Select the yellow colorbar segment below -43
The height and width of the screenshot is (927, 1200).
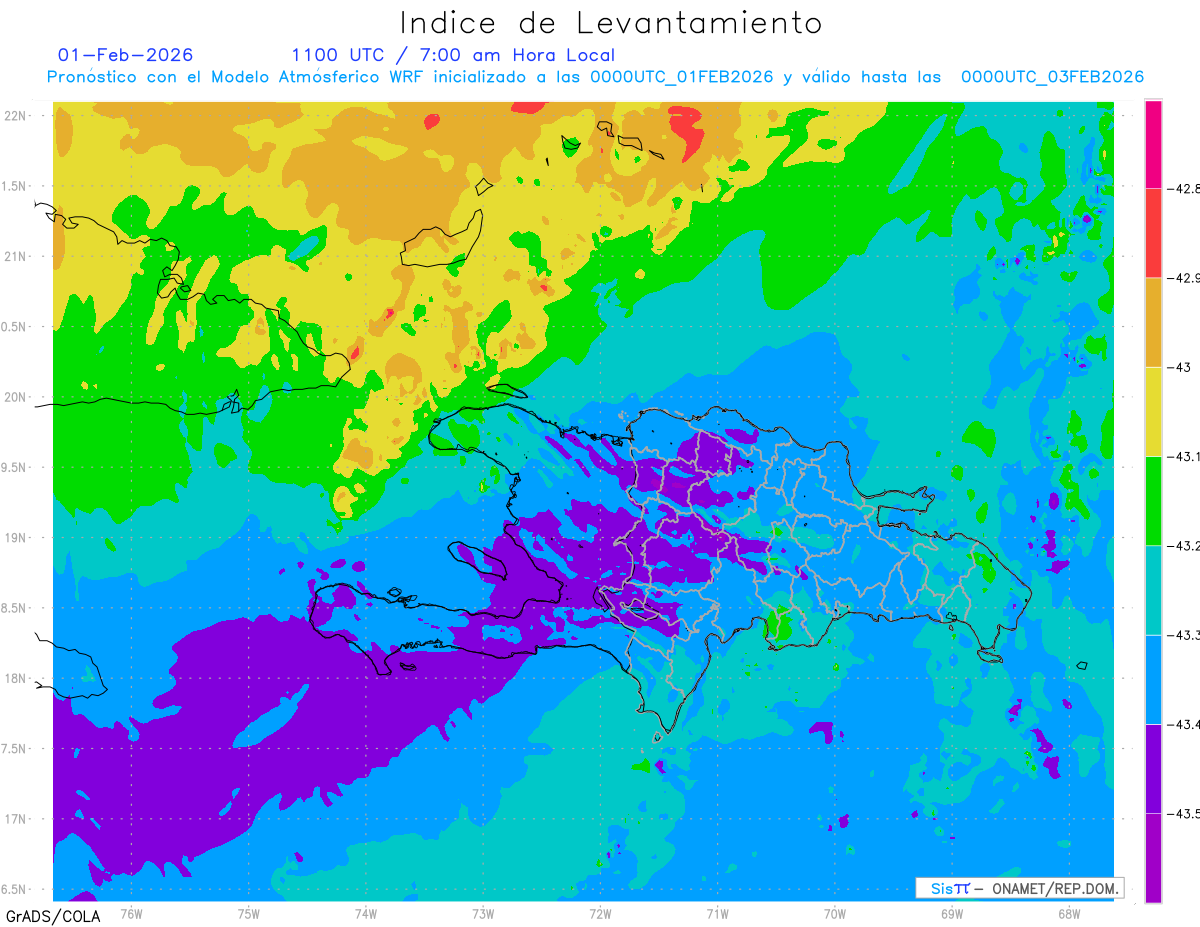[x=1153, y=411]
